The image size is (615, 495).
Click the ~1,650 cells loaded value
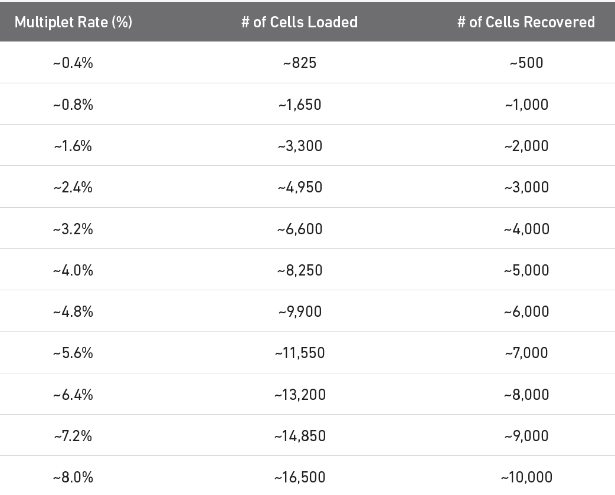[x=299, y=104]
